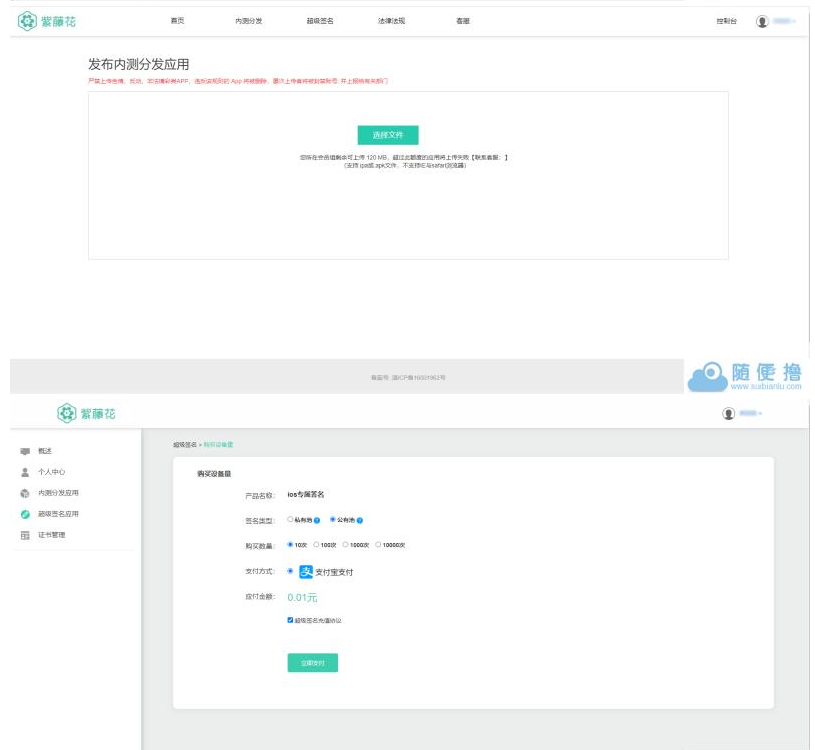
Task: Click the green 选择文件 upload button
Action: [x=388, y=135]
